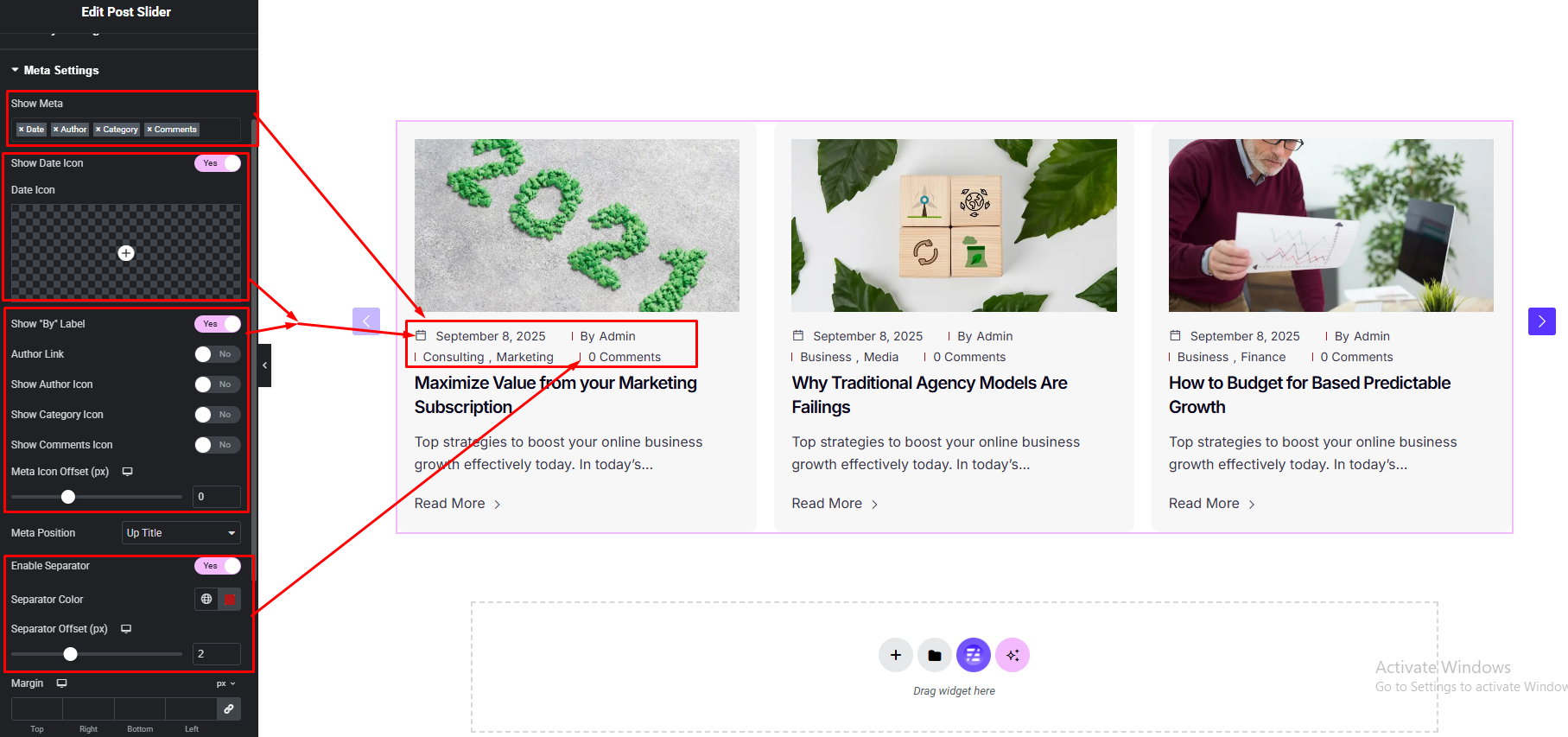Viewport: 1568px width, 737px height.
Task: Click the Margin link values icon
Action: [x=228, y=708]
